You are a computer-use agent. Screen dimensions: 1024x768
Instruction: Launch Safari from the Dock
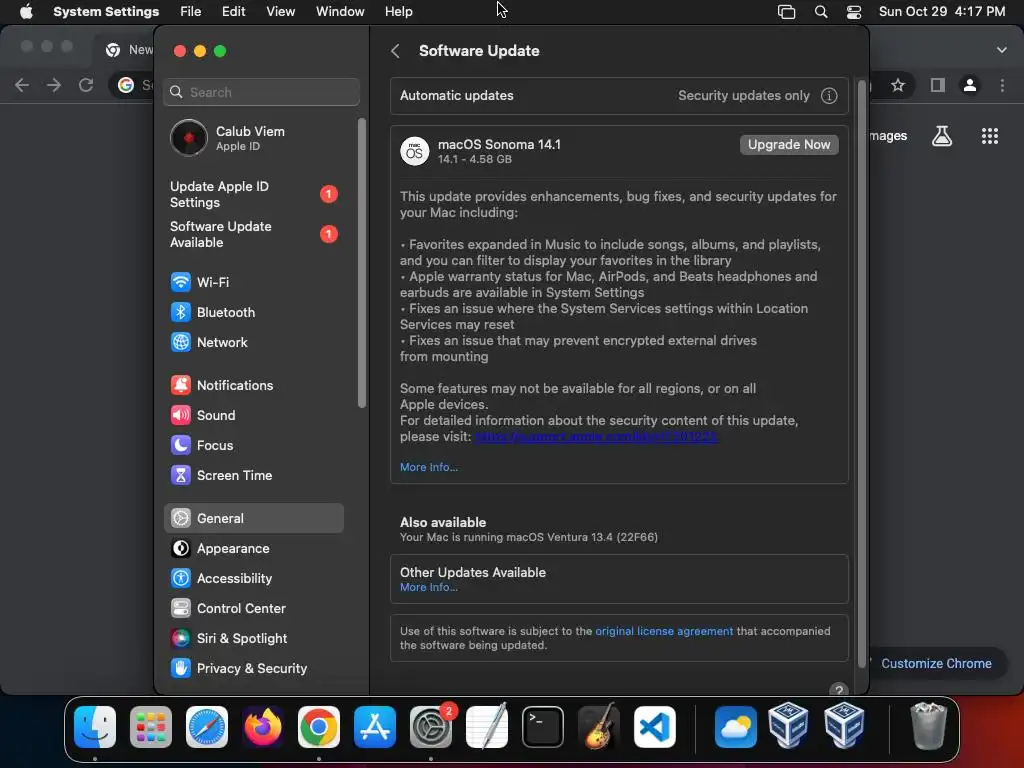pos(207,727)
